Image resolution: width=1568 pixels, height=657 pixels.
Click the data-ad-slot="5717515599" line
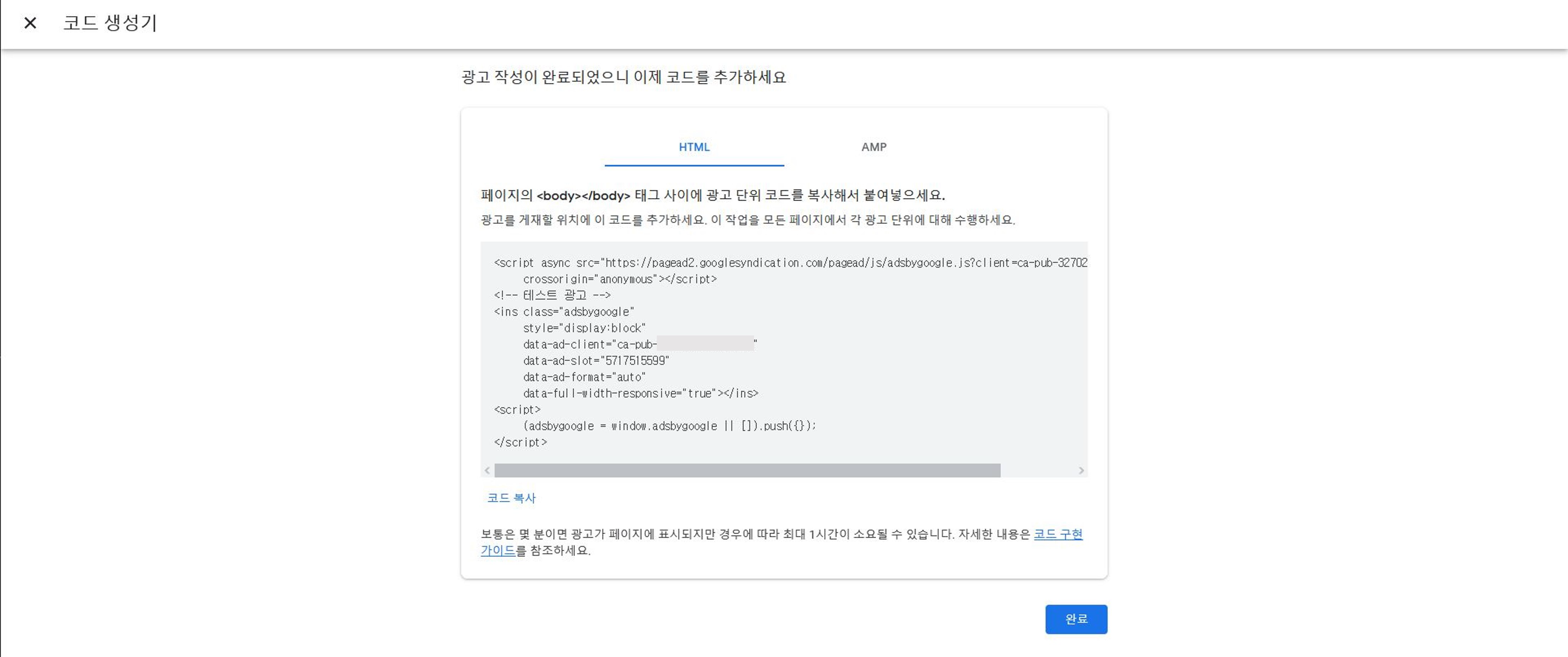[595, 360]
